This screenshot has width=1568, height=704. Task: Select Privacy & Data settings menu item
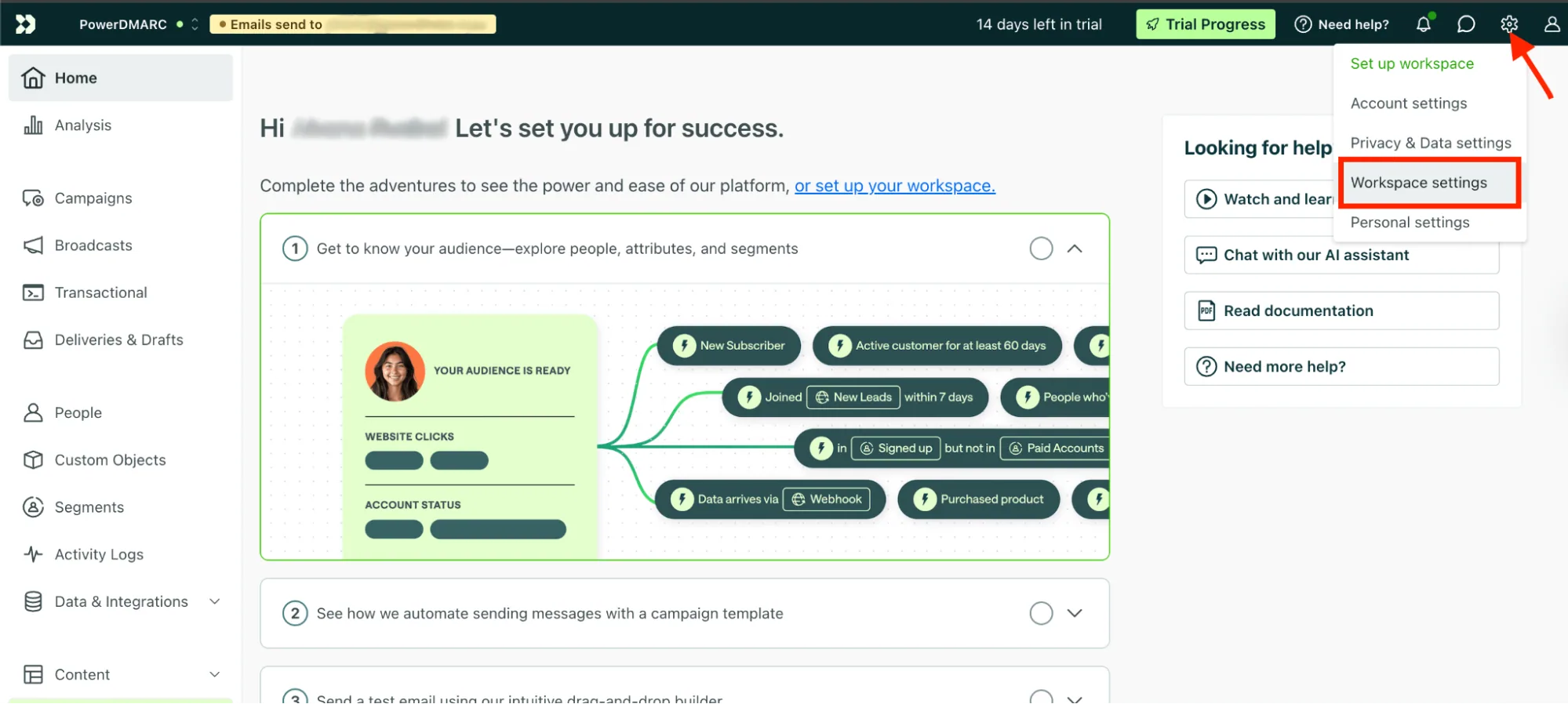click(x=1431, y=143)
